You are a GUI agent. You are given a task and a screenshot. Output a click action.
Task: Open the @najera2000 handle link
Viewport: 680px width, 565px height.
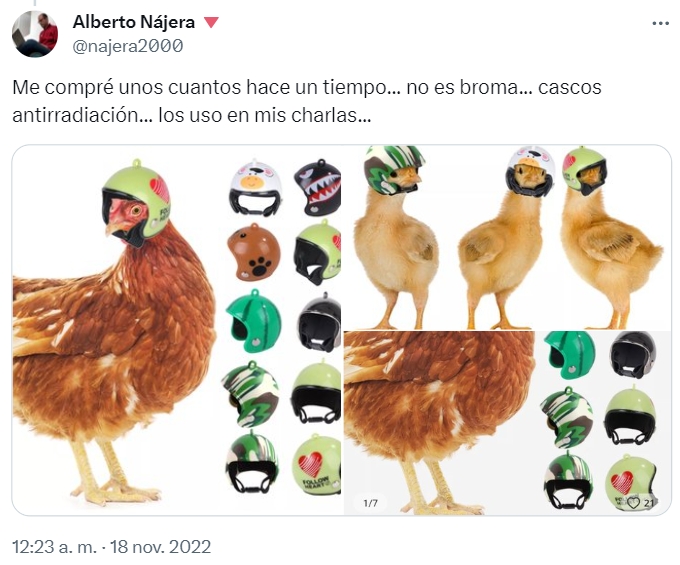(128, 46)
